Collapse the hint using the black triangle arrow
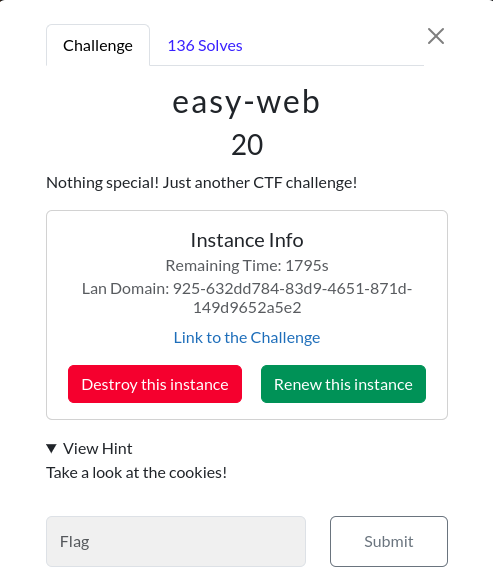This screenshot has height=586, width=493. point(52,448)
